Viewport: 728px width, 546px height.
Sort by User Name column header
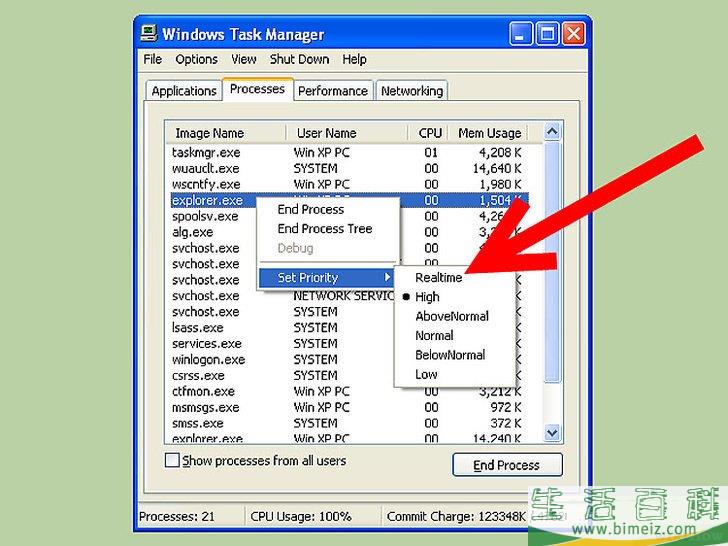(347, 133)
